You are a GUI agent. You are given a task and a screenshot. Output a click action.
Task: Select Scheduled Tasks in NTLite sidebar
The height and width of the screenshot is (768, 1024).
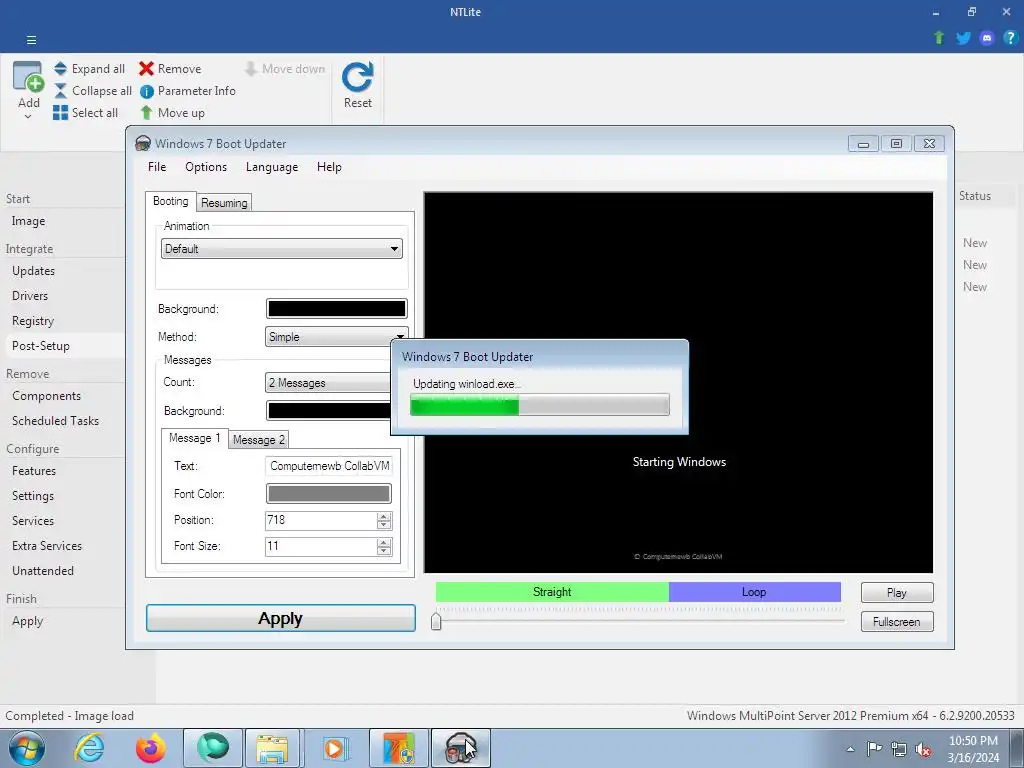click(56, 421)
